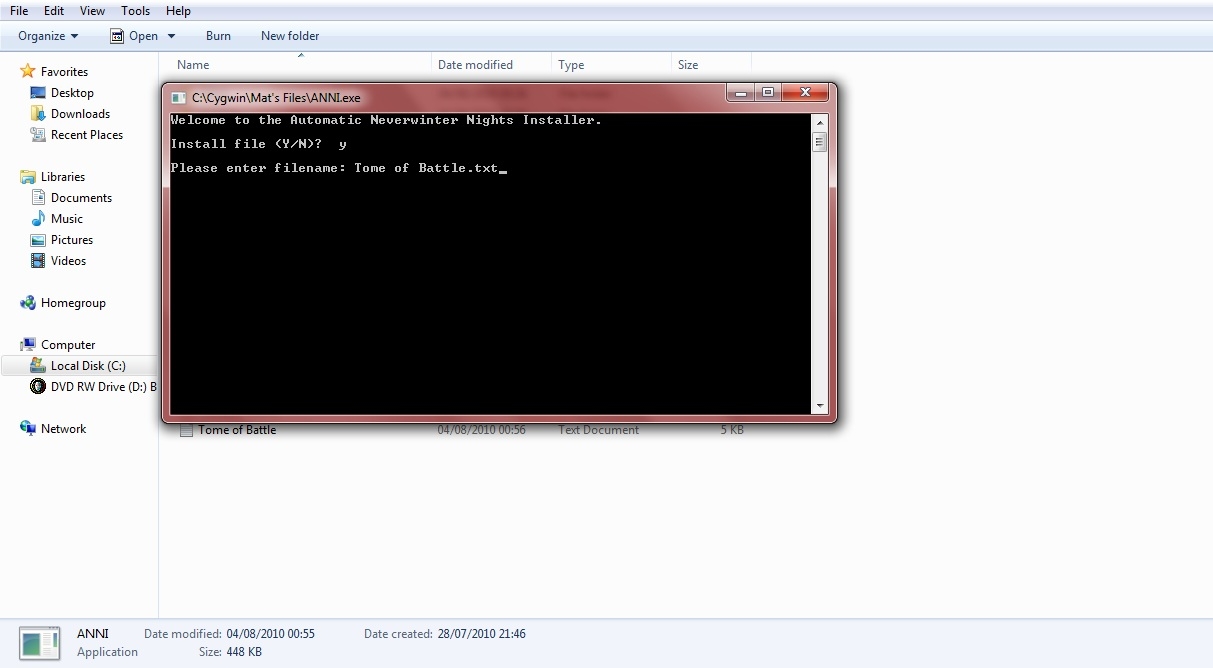Expand the Open button dropdown arrow

(171, 36)
